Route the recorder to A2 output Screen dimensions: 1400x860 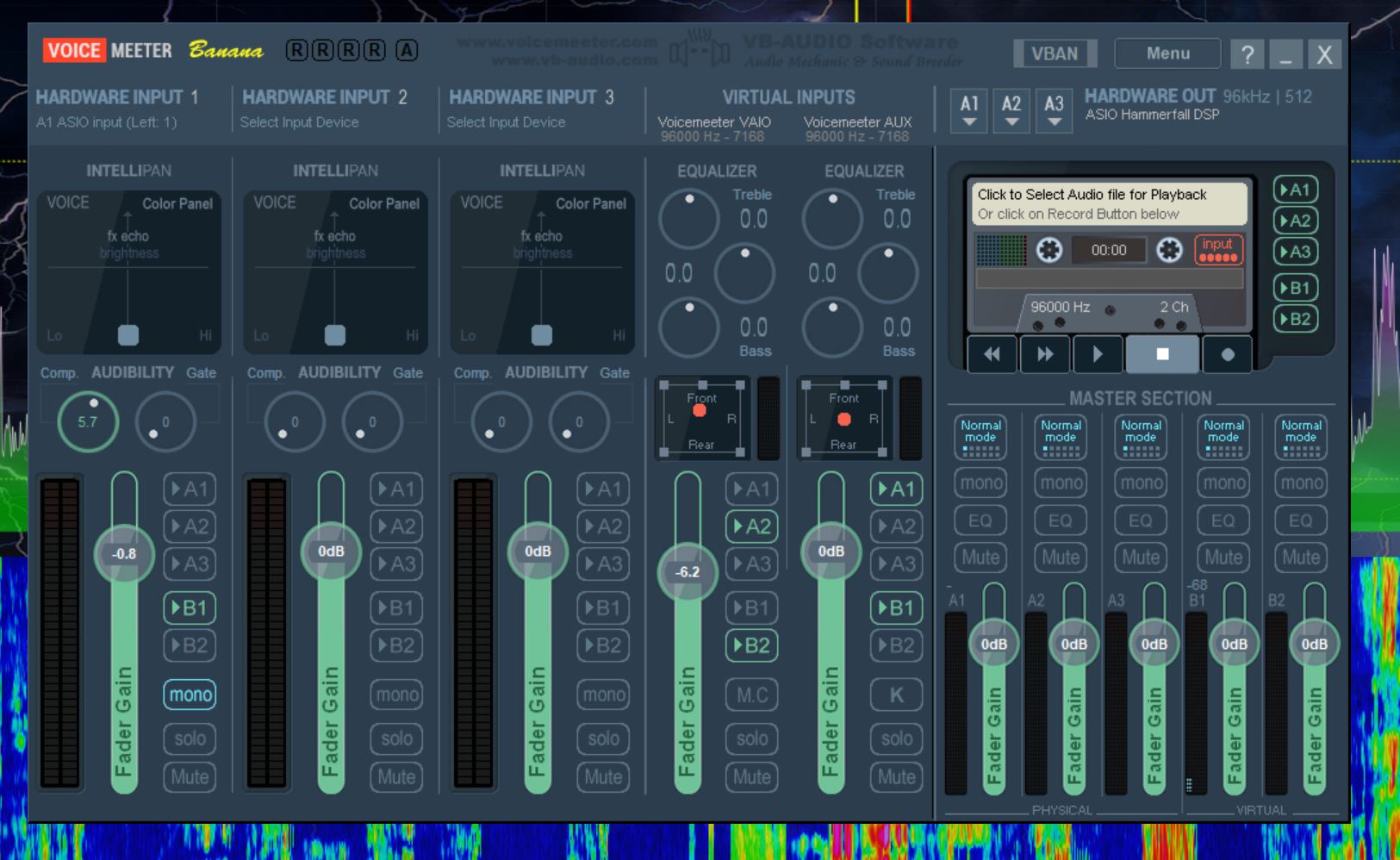point(1295,221)
